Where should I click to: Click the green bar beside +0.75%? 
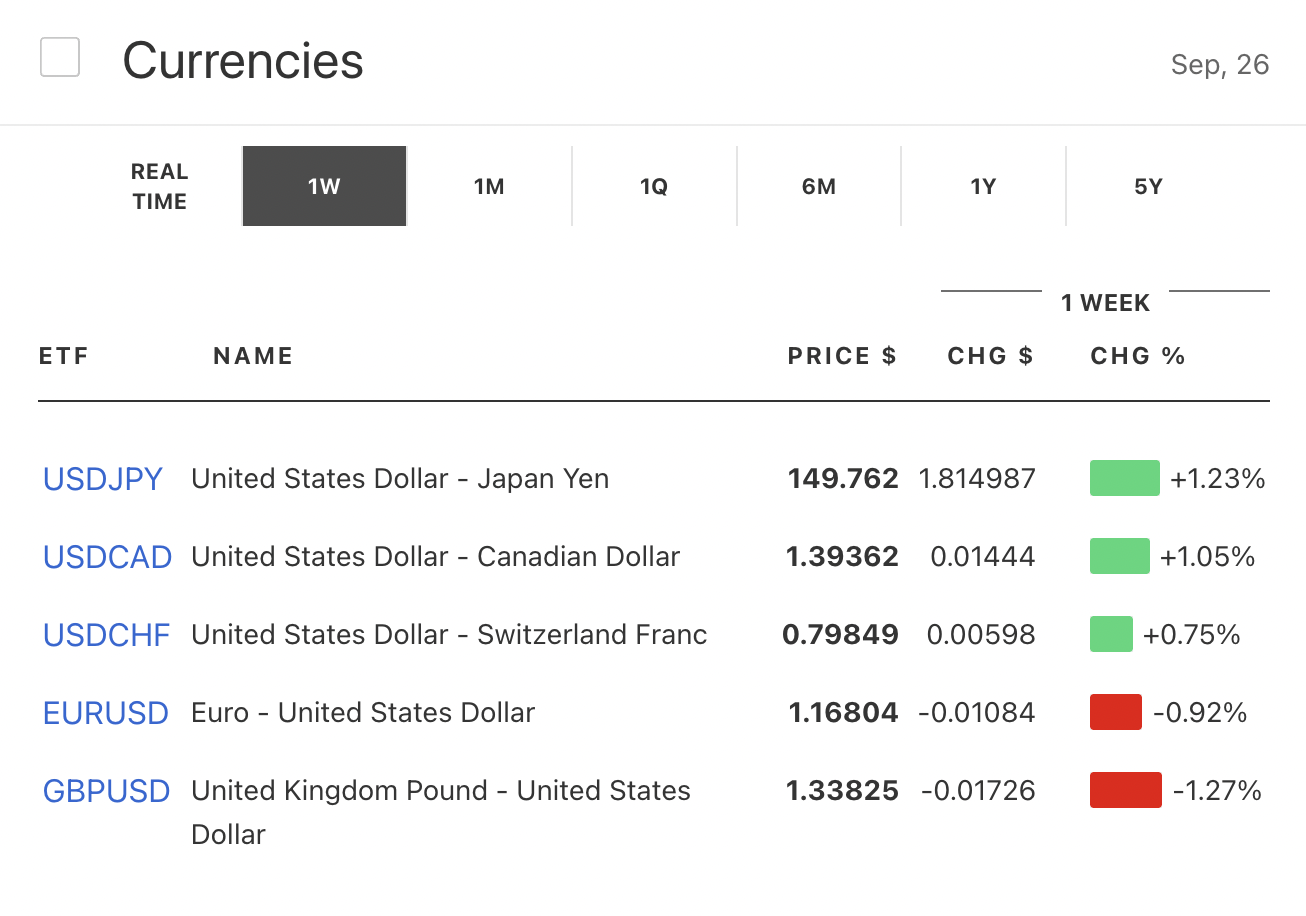tap(1111, 635)
